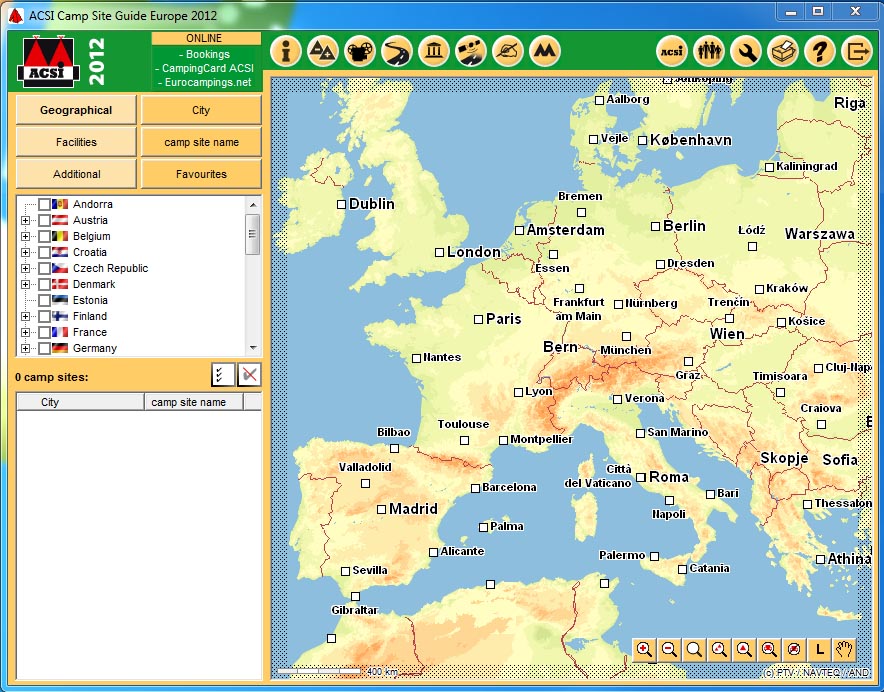Expand the Austria tree node
Image resolution: width=884 pixels, height=692 pixels.
tap(25, 221)
